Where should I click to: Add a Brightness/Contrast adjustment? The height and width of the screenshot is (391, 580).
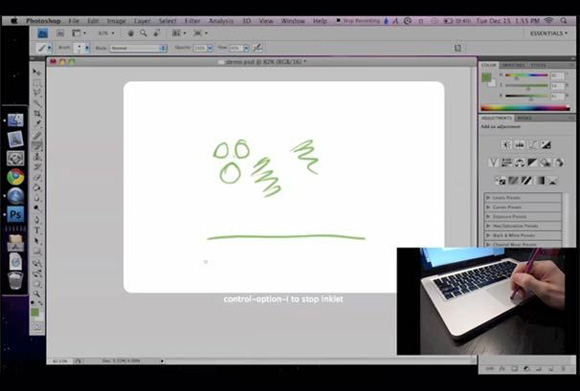(x=506, y=145)
